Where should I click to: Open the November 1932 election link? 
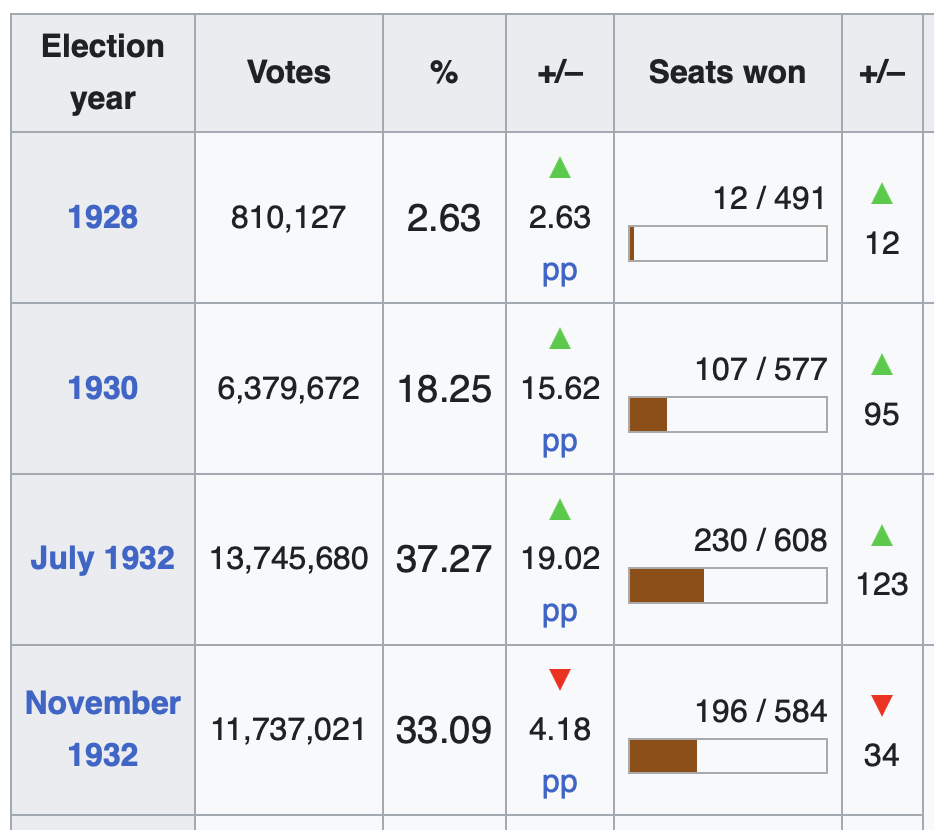[x=103, y=728]
